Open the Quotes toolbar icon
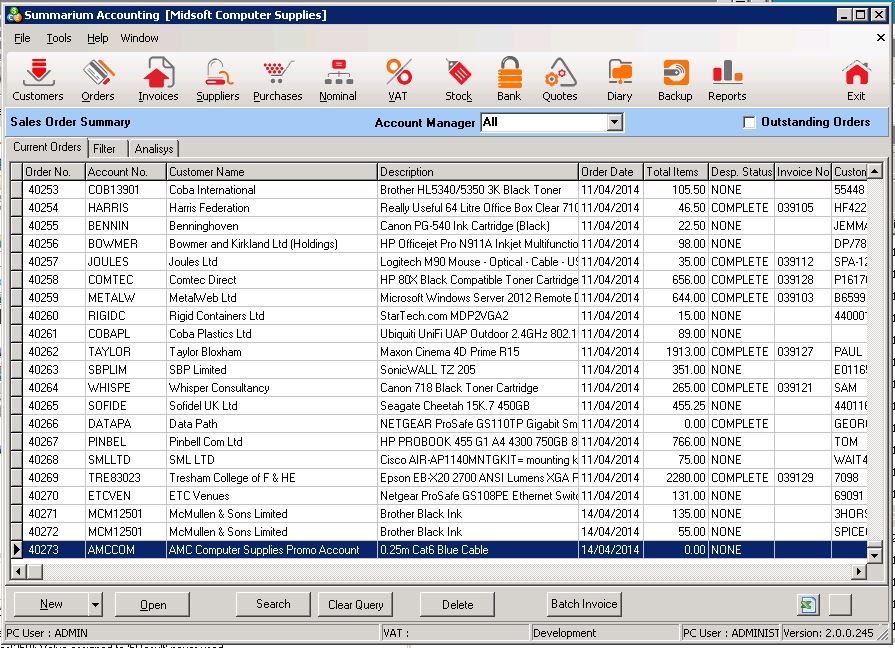The height and width of the screenshot is (648, 895). point(560,80)
